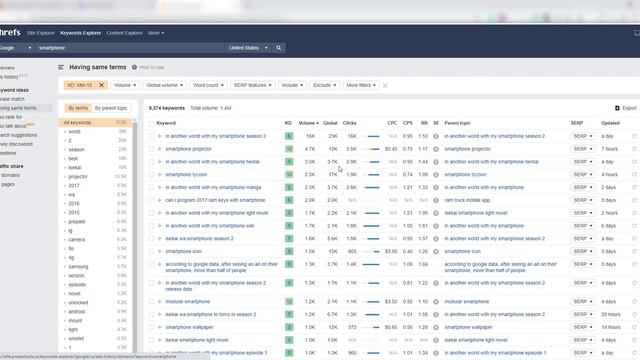Open the More filters dropdown
The width and height of the screenshot is (640, 360).
pos(361,85)
